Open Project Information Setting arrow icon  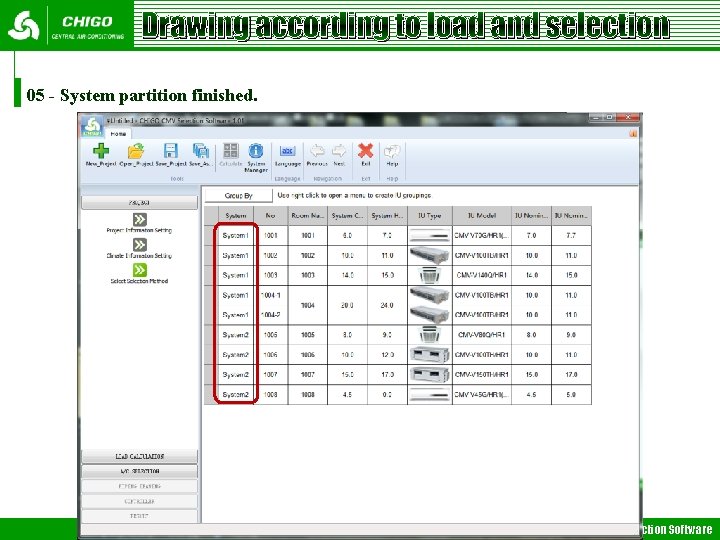[140, 219]
